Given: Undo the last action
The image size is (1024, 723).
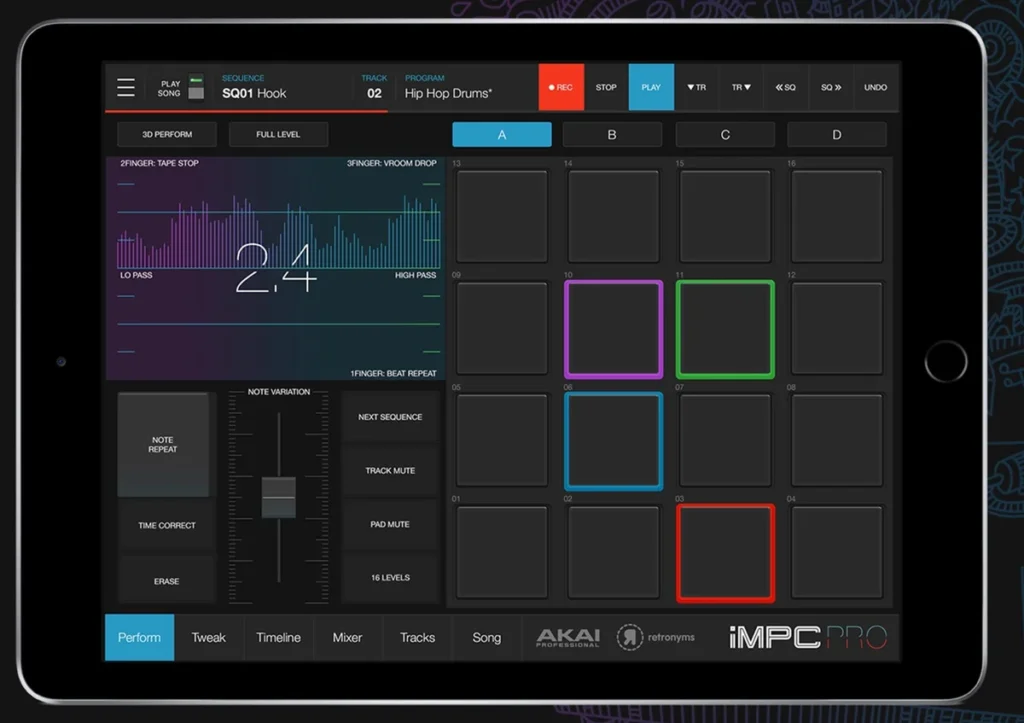Looking at the screenshot, I should (x=876, y=87).
